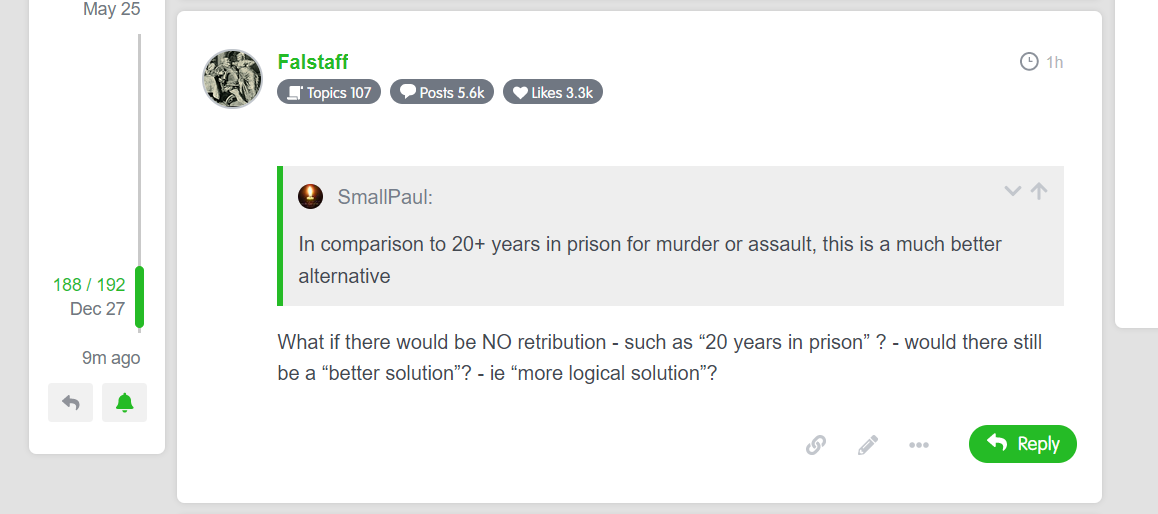Expand the SmallPaul quote with chevron
Image resolution: width=1158 pixels, height=514 pixels.
click(x=1013, y=190)
